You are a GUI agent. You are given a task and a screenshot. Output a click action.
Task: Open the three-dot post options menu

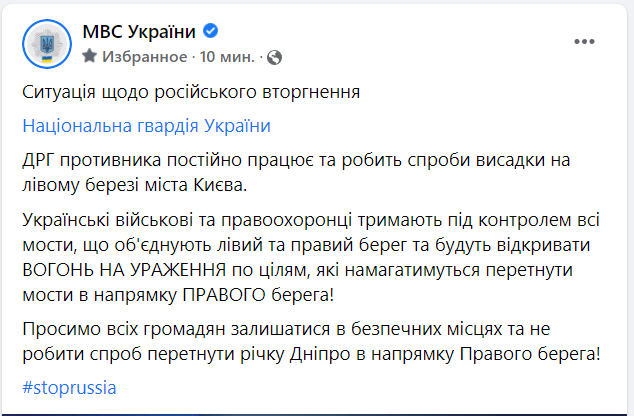[584, 41]
